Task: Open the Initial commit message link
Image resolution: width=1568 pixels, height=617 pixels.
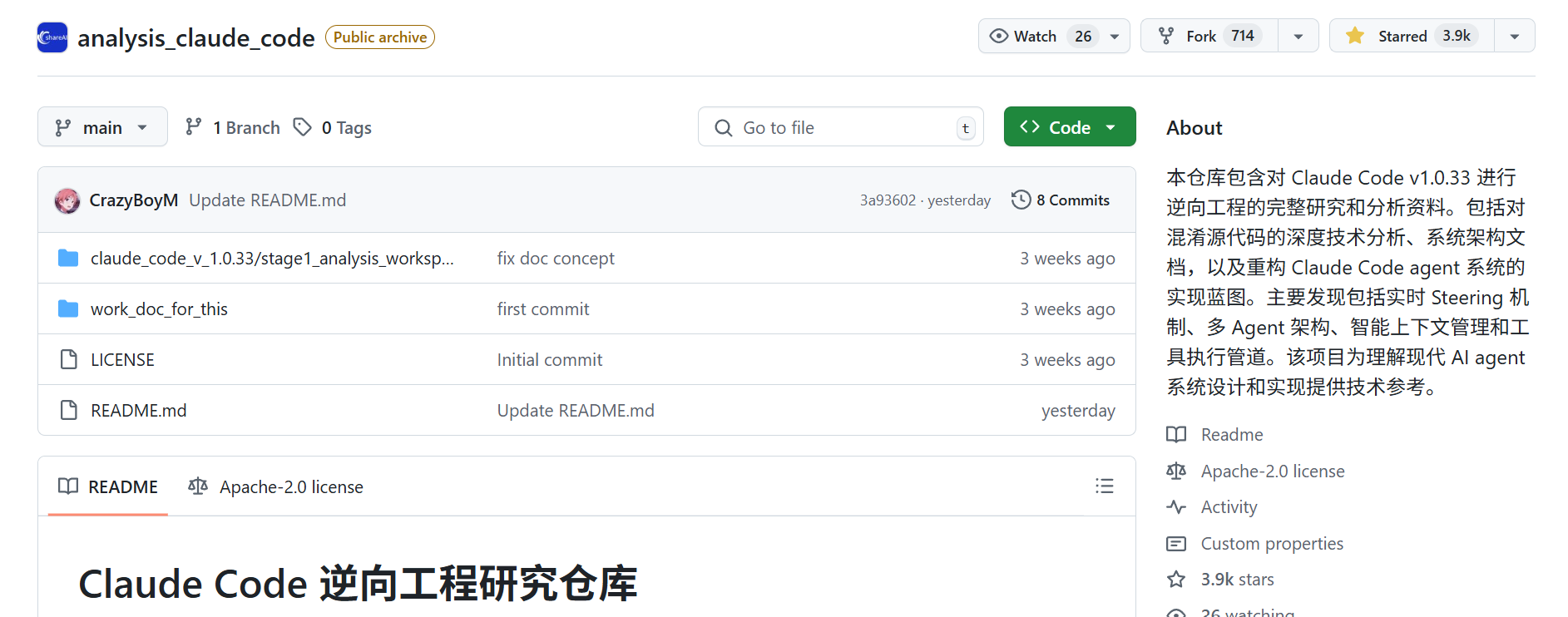Action: [550, 360]
